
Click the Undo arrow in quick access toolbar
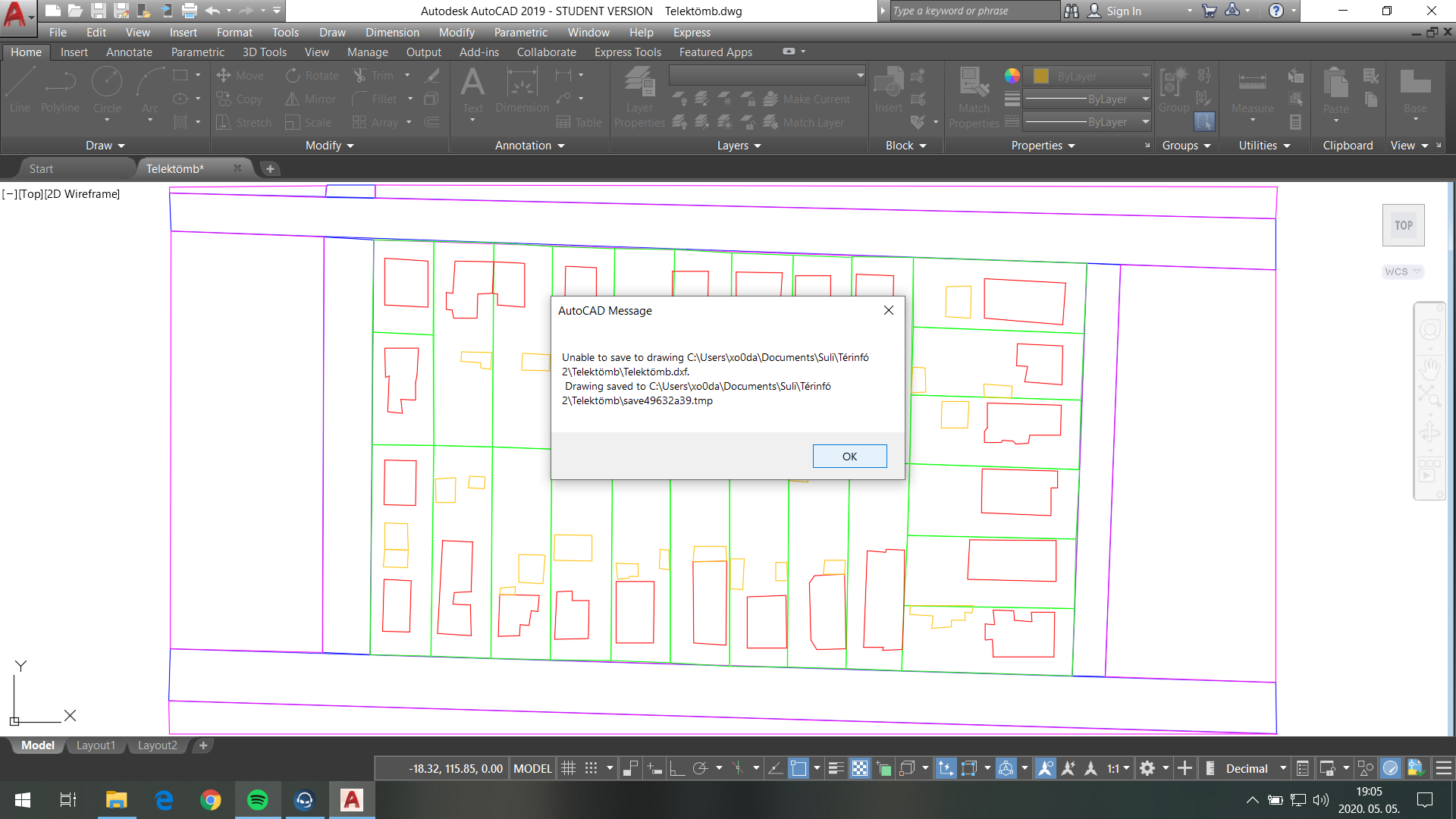coord(212,11)
